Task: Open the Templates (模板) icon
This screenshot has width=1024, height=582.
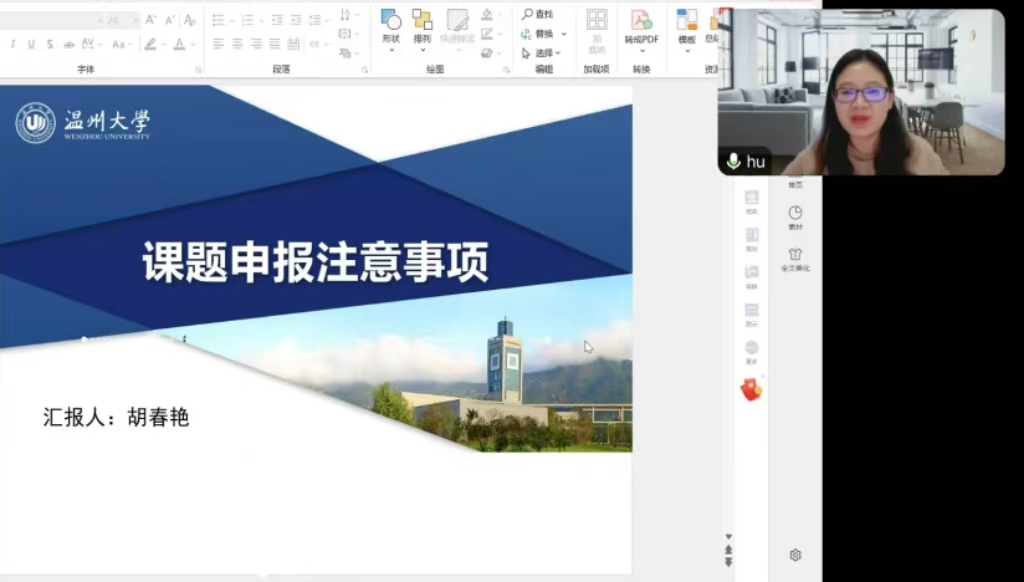Action: pos(687,20)
